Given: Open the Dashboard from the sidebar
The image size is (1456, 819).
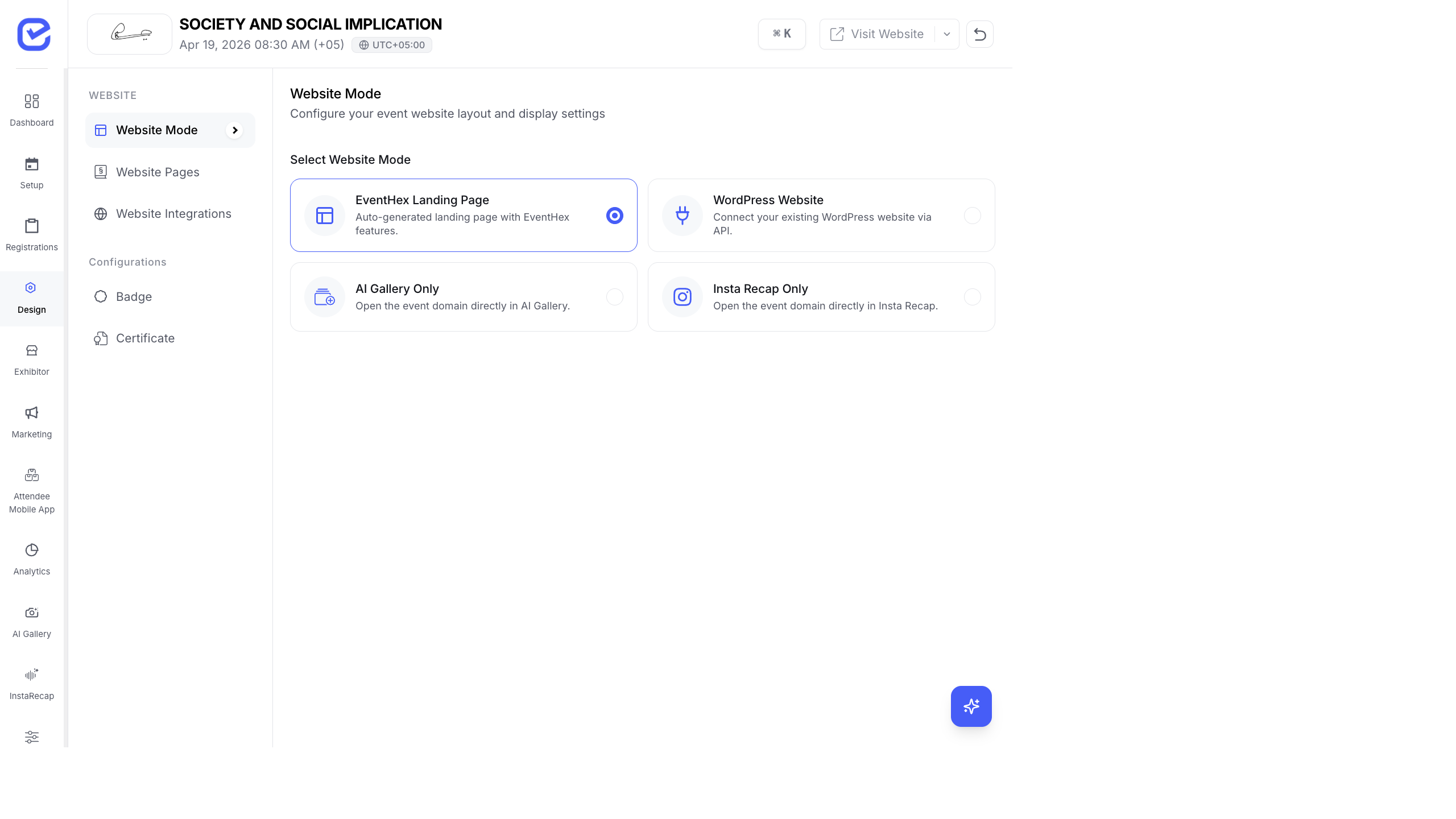Looking at the screenshot, I should pyautogui.click(x=31, y=109).
